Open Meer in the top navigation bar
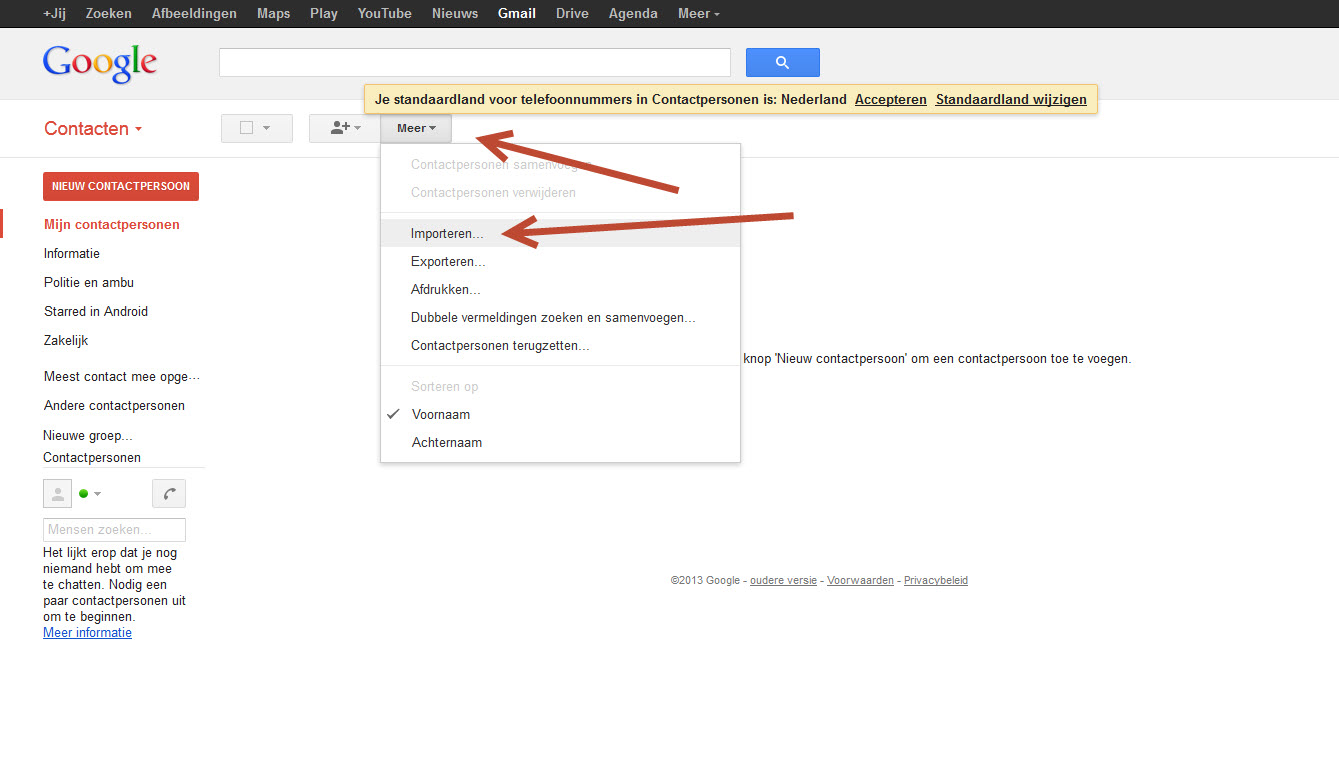The height and width of the screenshot is (783, 1339). coord(698,14)
